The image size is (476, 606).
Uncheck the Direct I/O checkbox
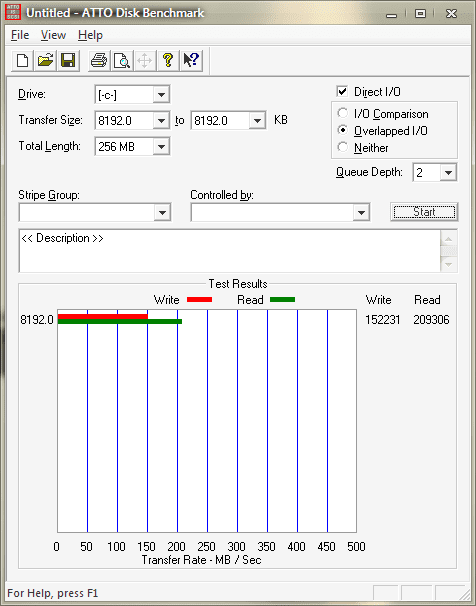pos(342,92)
